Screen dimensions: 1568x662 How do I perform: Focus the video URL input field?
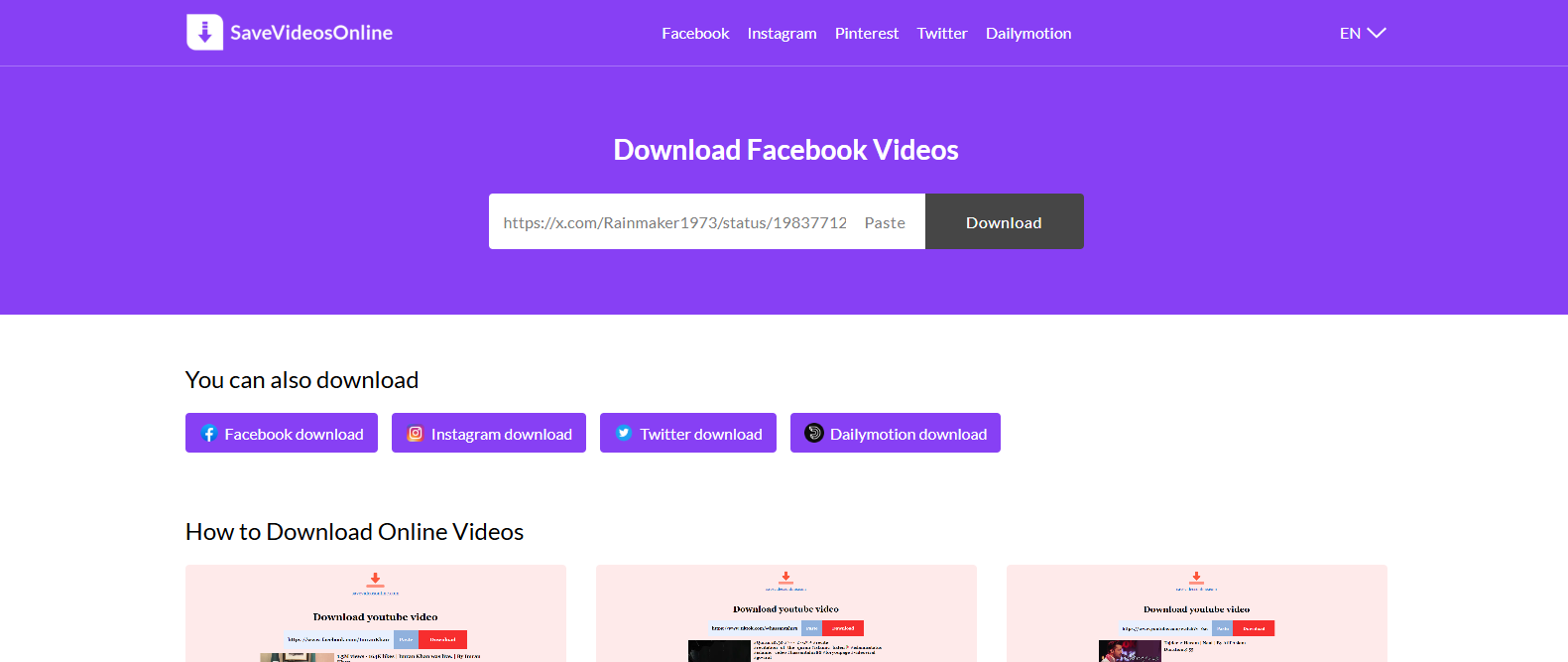[x=674, y=222]
